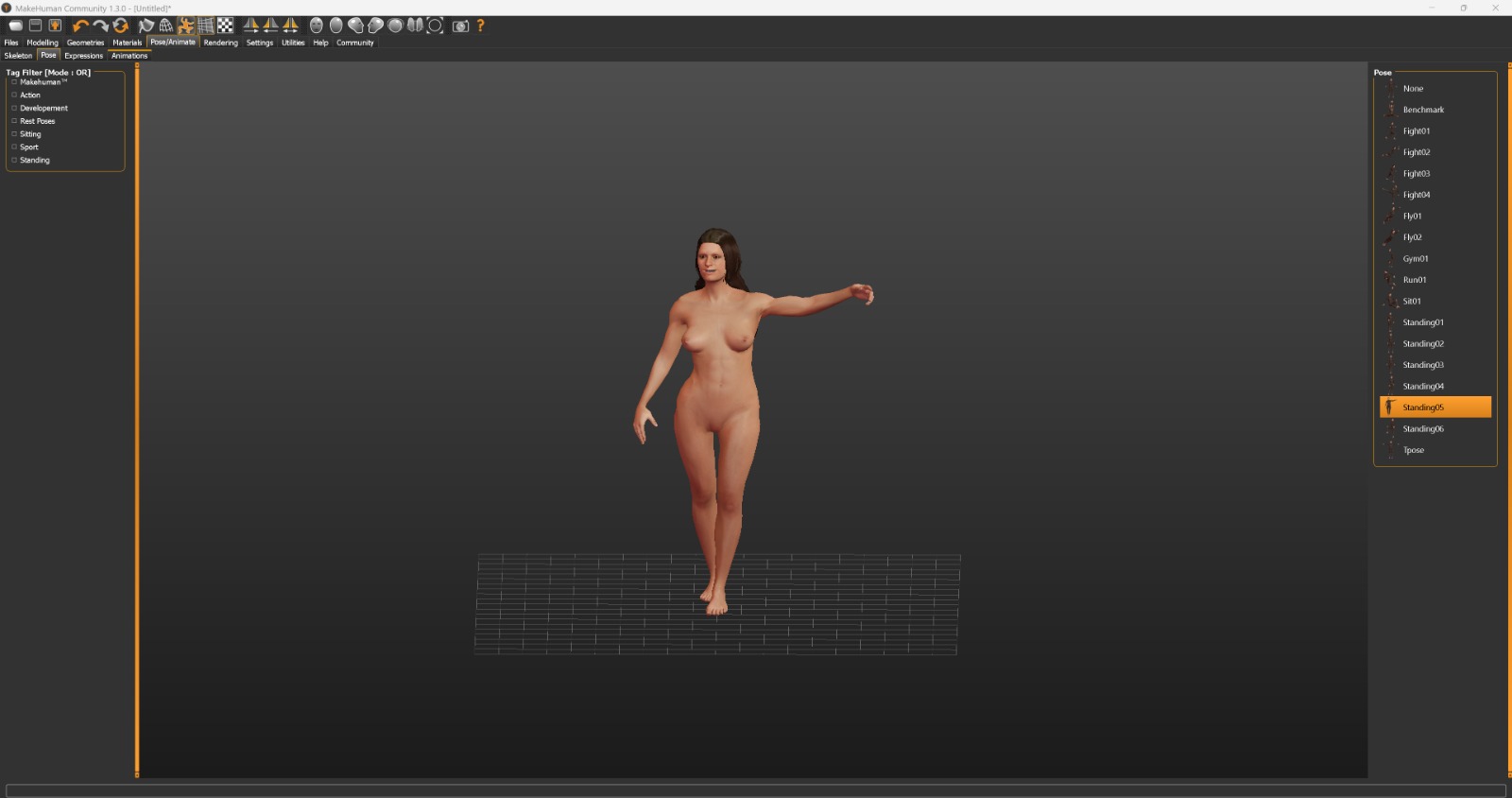This screenshot has width=1512, height=798.
Task: Toggle the checkerboard background icon
Action: tap(225, 26)
